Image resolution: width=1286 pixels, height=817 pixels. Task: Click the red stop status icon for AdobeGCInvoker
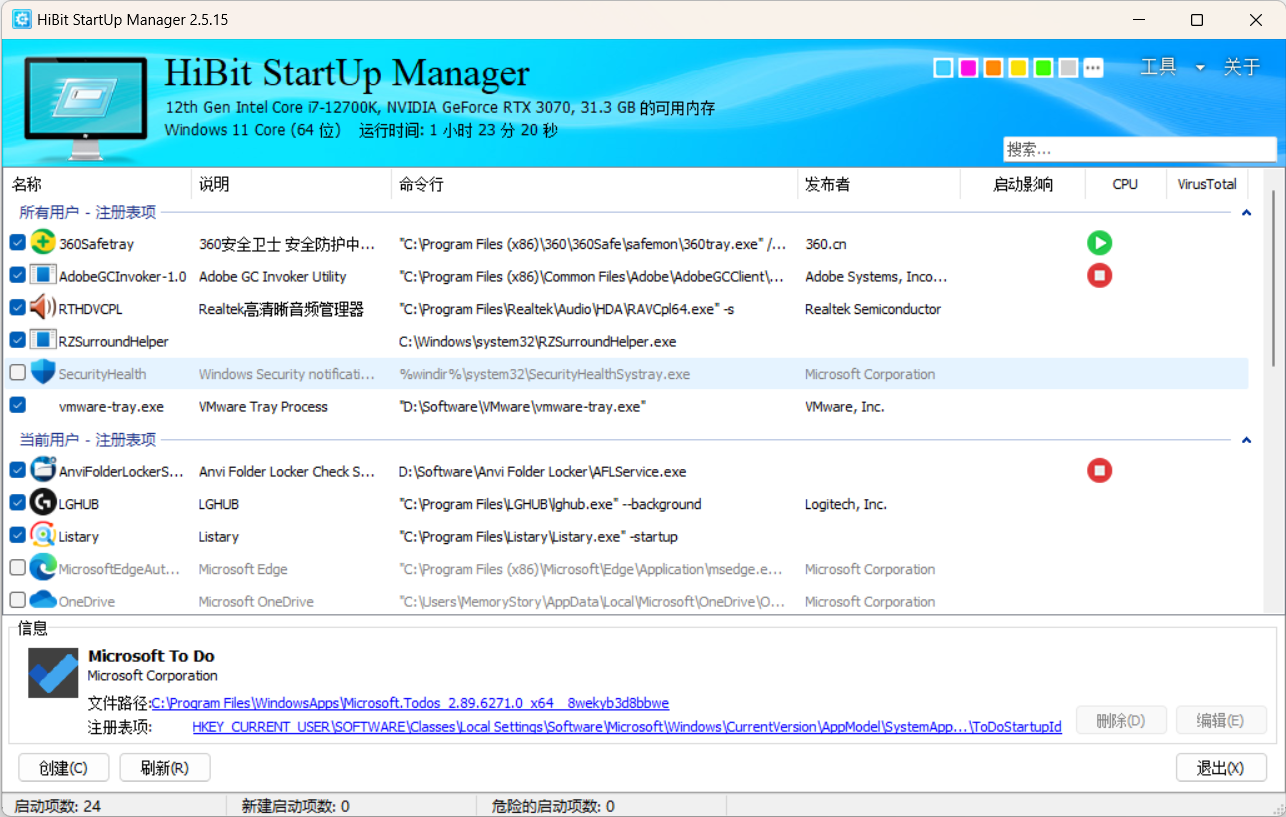(1099, 275)
